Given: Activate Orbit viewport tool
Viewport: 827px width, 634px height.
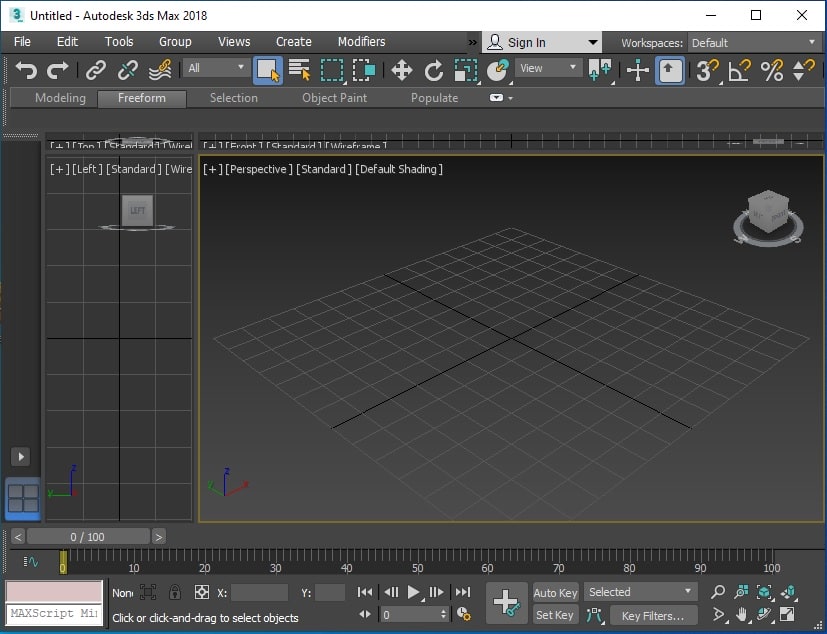Looking at the screenshot, I should [765, 614].
